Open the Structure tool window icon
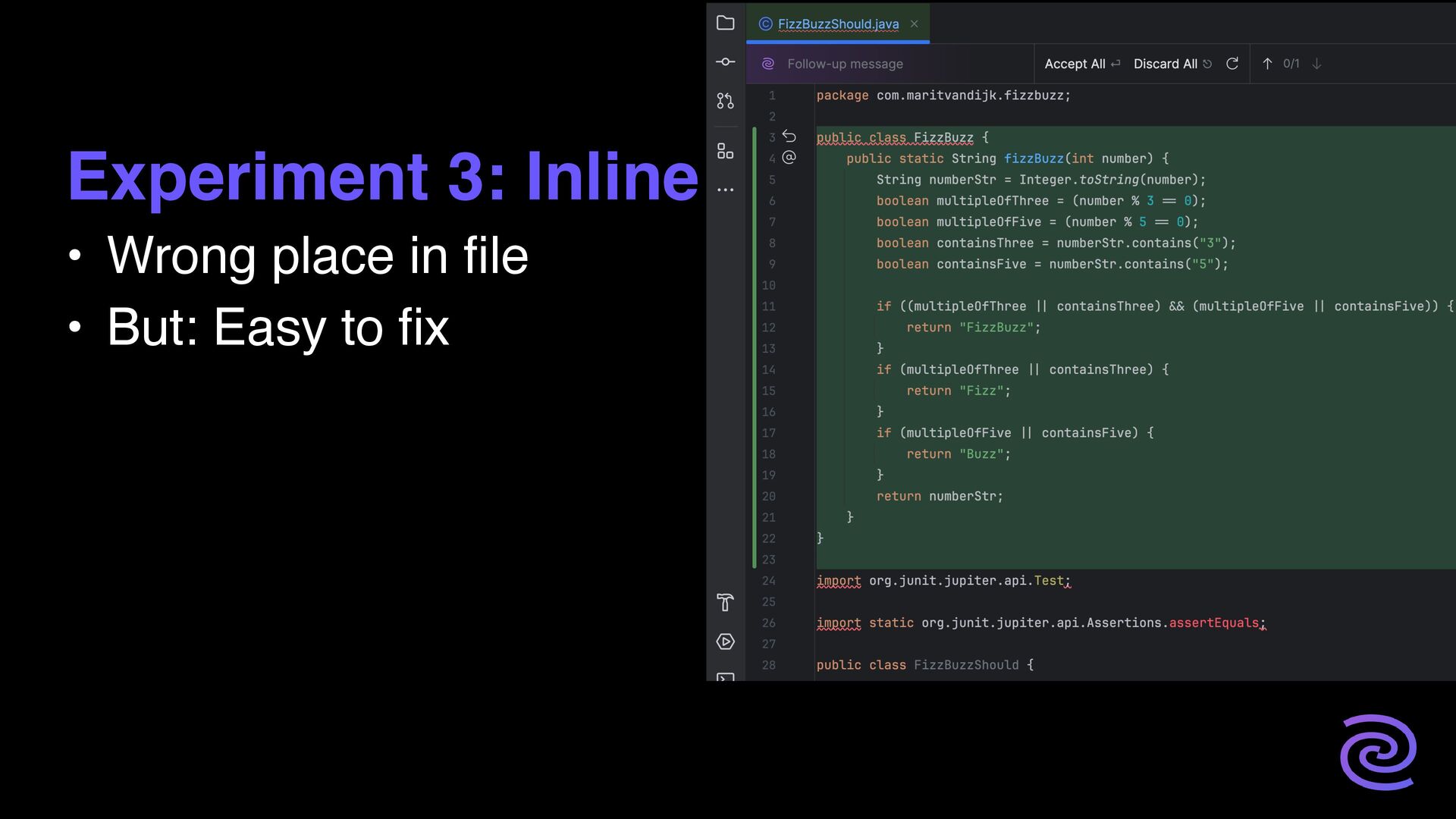The width and height of the screenshot is (1456, 819). (725, 152)
